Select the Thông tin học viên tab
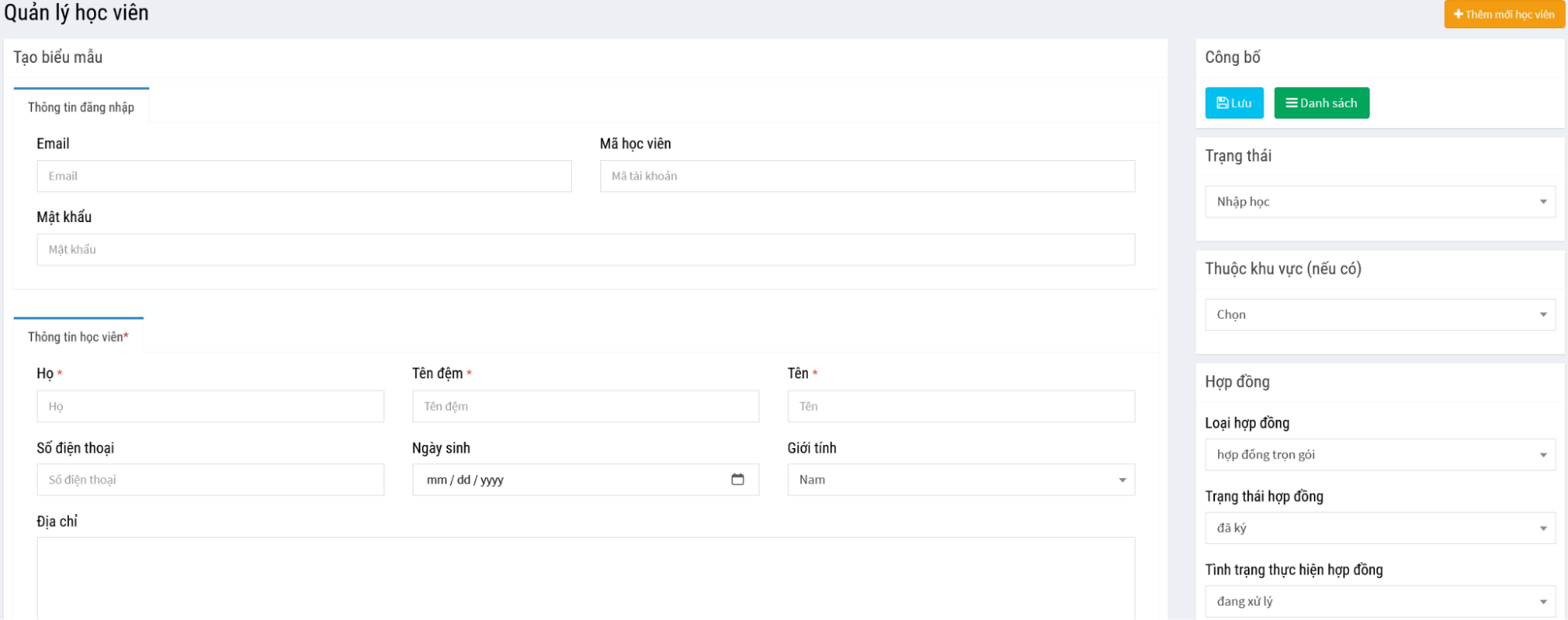The width and height of the screenshot is (1568, 620). [x=78, y=337]
